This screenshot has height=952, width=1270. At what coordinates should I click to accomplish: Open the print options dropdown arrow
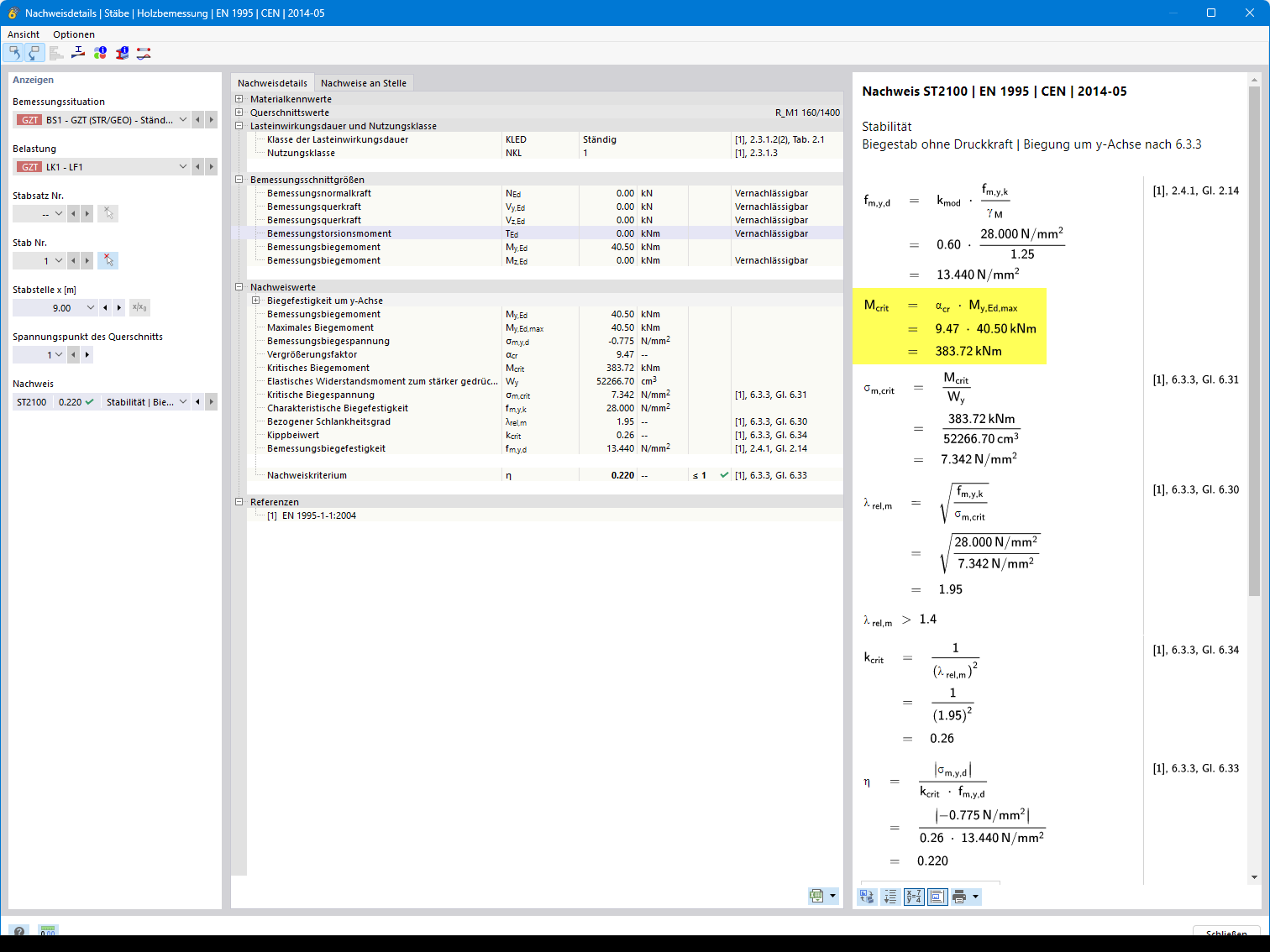pyautogui.click(x=976, y=897)
